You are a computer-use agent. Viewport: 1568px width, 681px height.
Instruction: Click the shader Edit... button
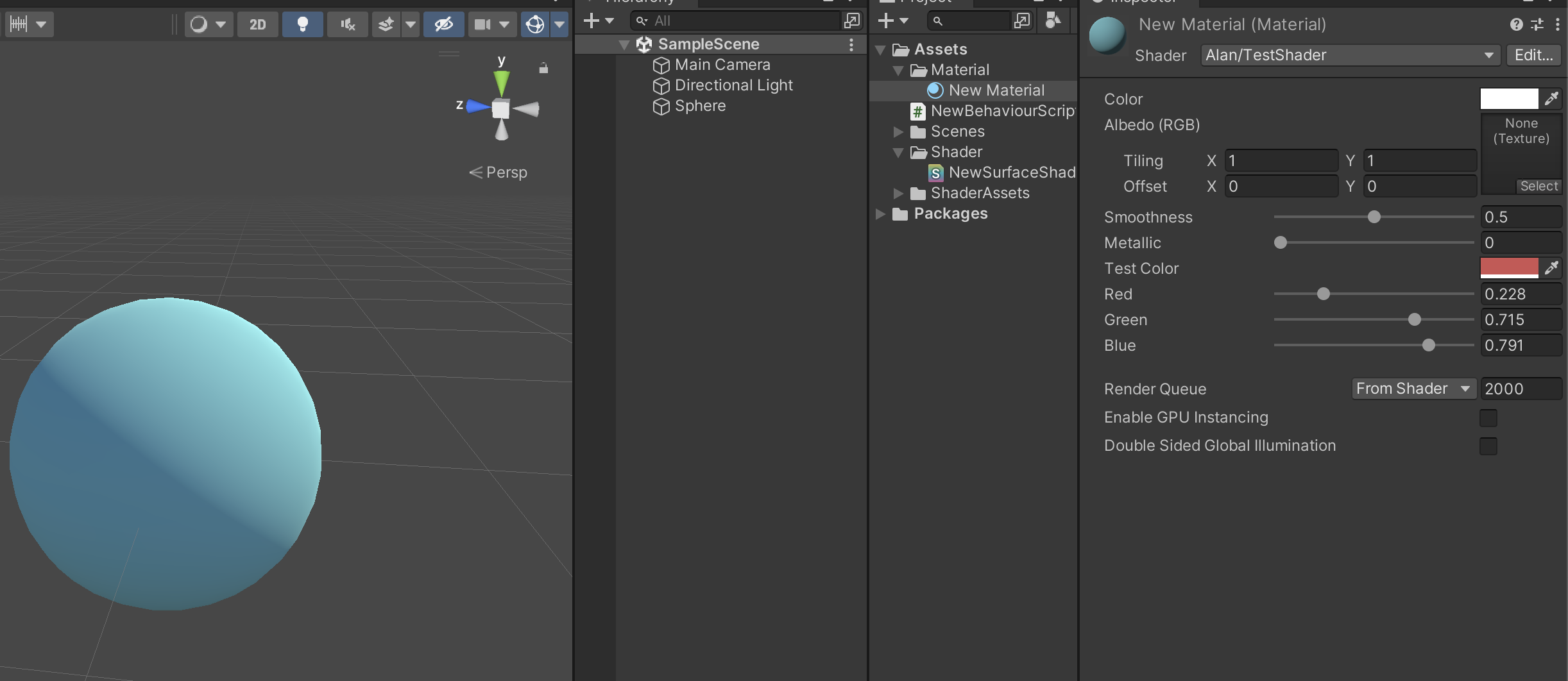pyautogui.click(x=1533, y=55)
